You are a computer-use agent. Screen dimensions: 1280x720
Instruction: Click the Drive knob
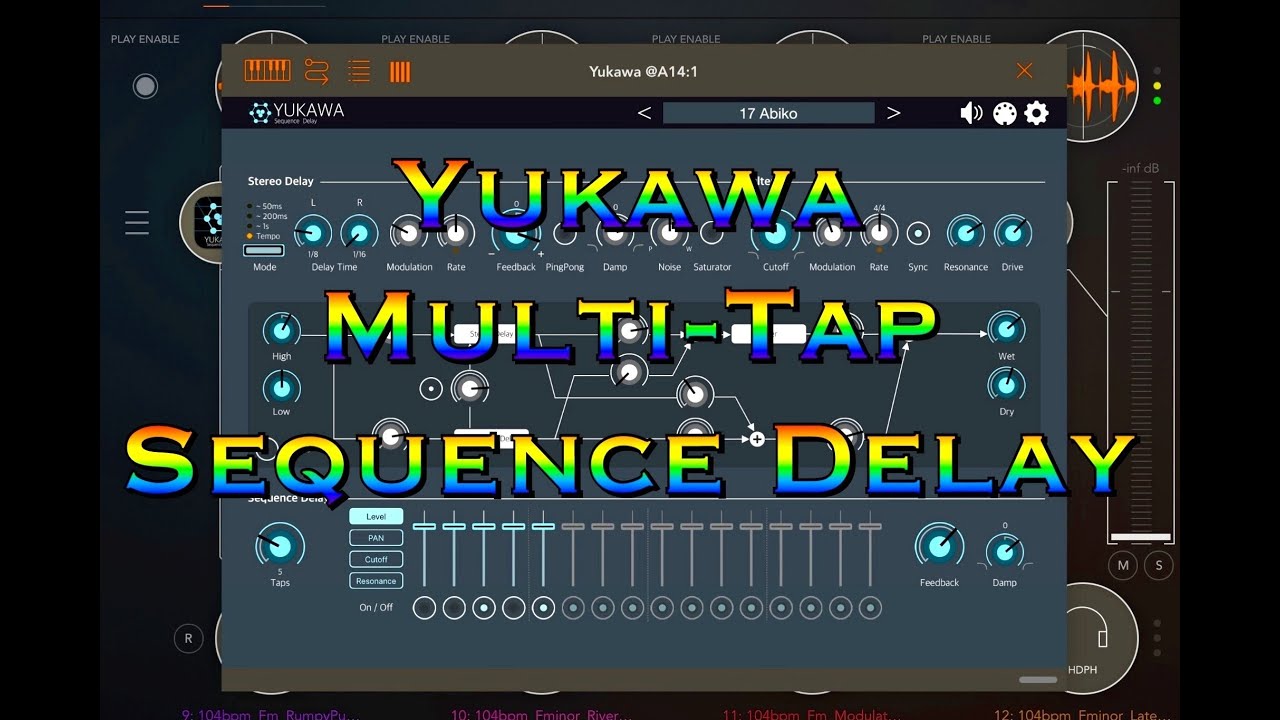tap(1012, 234)
